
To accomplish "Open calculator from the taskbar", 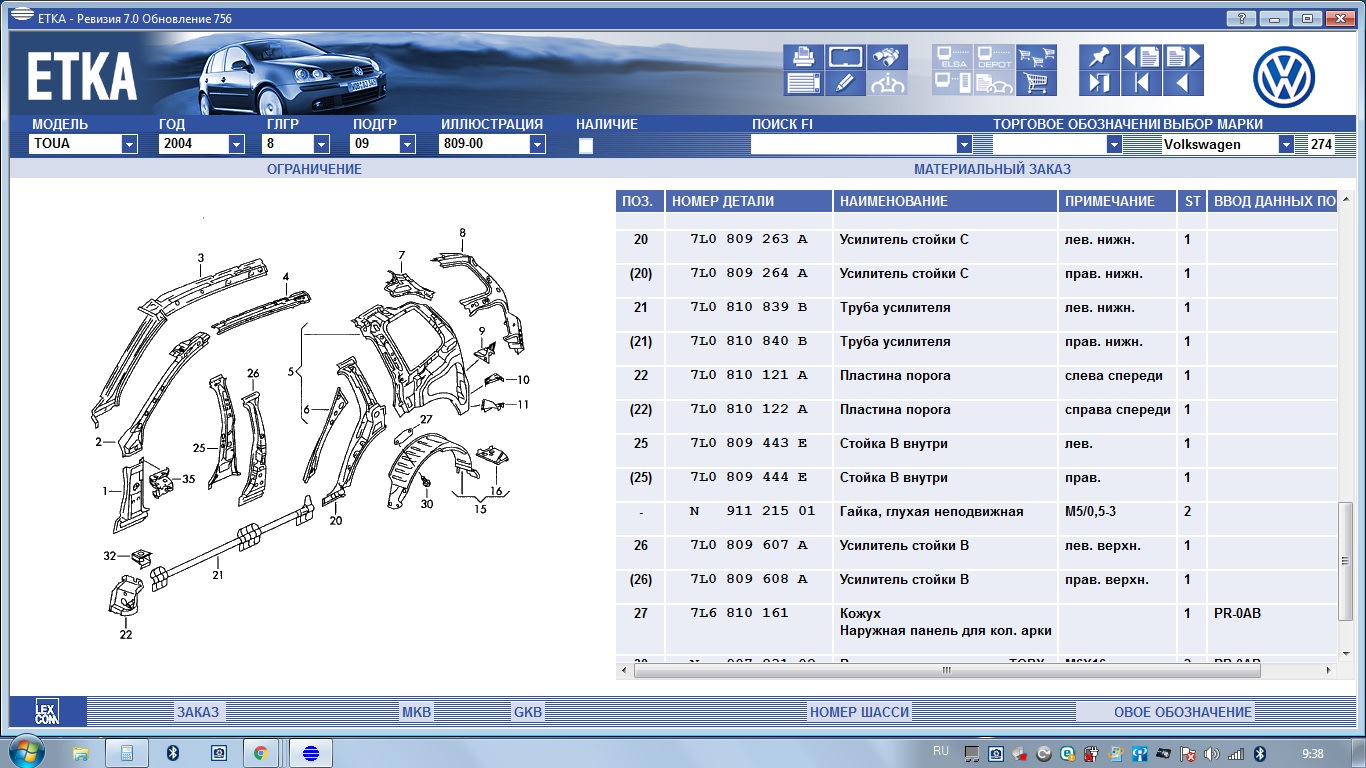I will [x=127, y=753].
